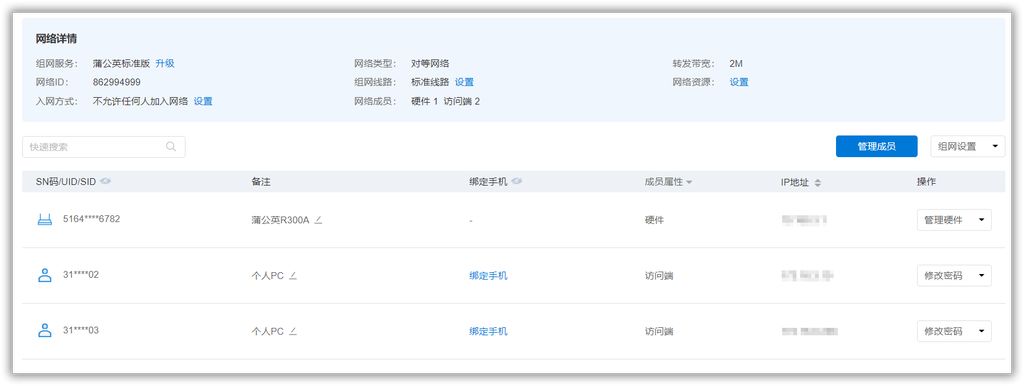Screen dimensions: 1024x386
Task: Edit the remark for 31****02 row
Action: tap(293, 276)
